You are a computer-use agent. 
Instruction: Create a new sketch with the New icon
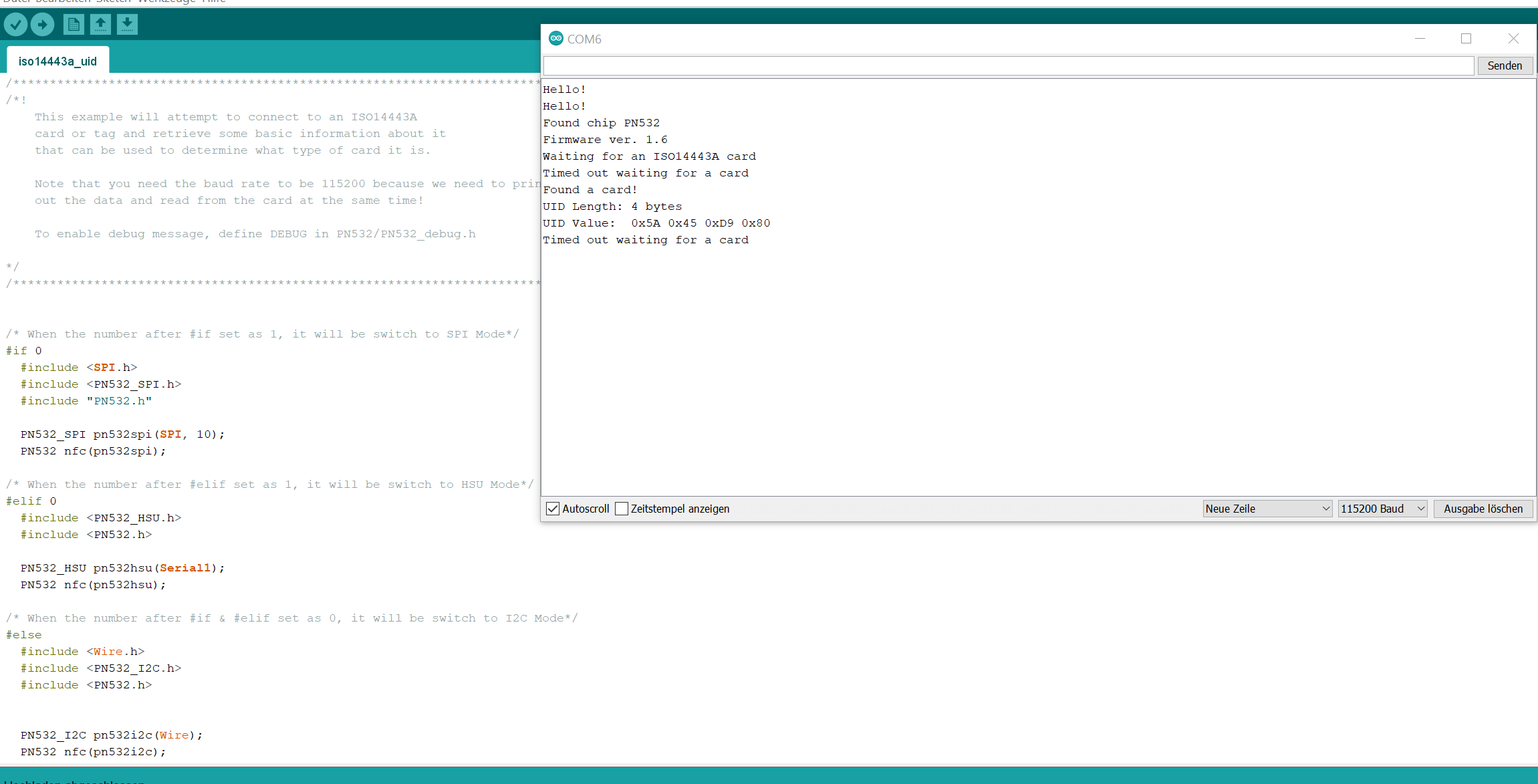click(74, 25)
